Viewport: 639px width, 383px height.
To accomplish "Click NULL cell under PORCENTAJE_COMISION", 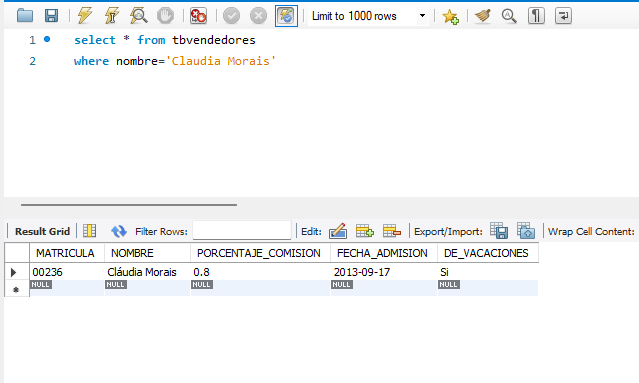I will coord(260,288).
